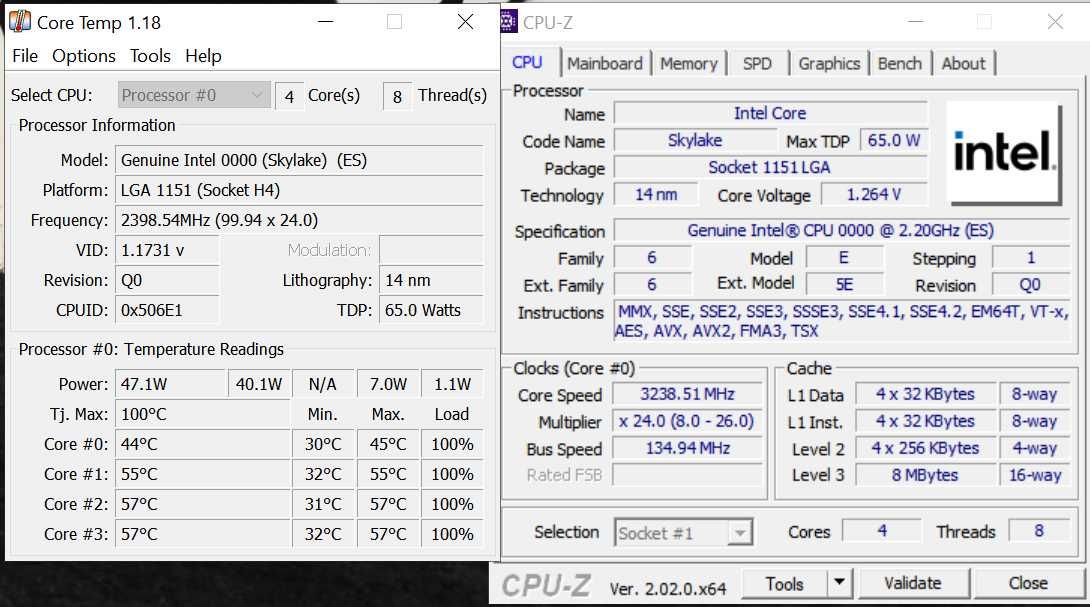Click the CPUID value 0x506E1
The image size is (1090, 607).
(x=167, y=310)
